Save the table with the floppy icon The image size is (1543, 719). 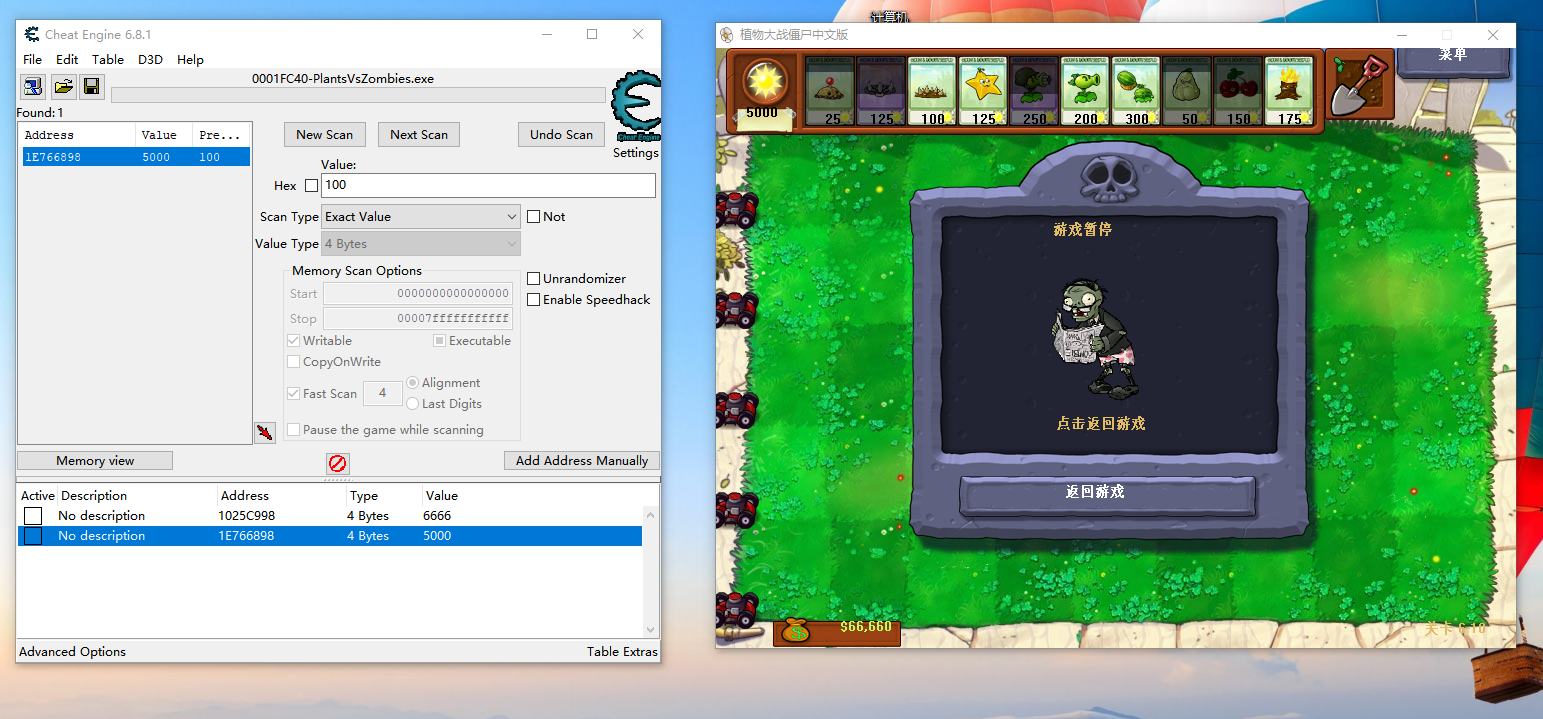point(91,86)
